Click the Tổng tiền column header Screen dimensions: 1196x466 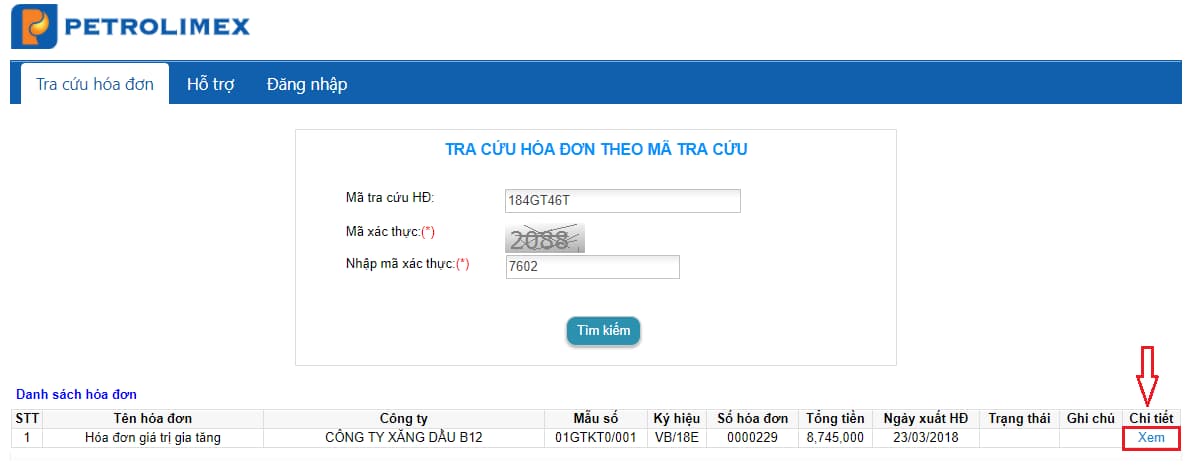pos(835,419)
